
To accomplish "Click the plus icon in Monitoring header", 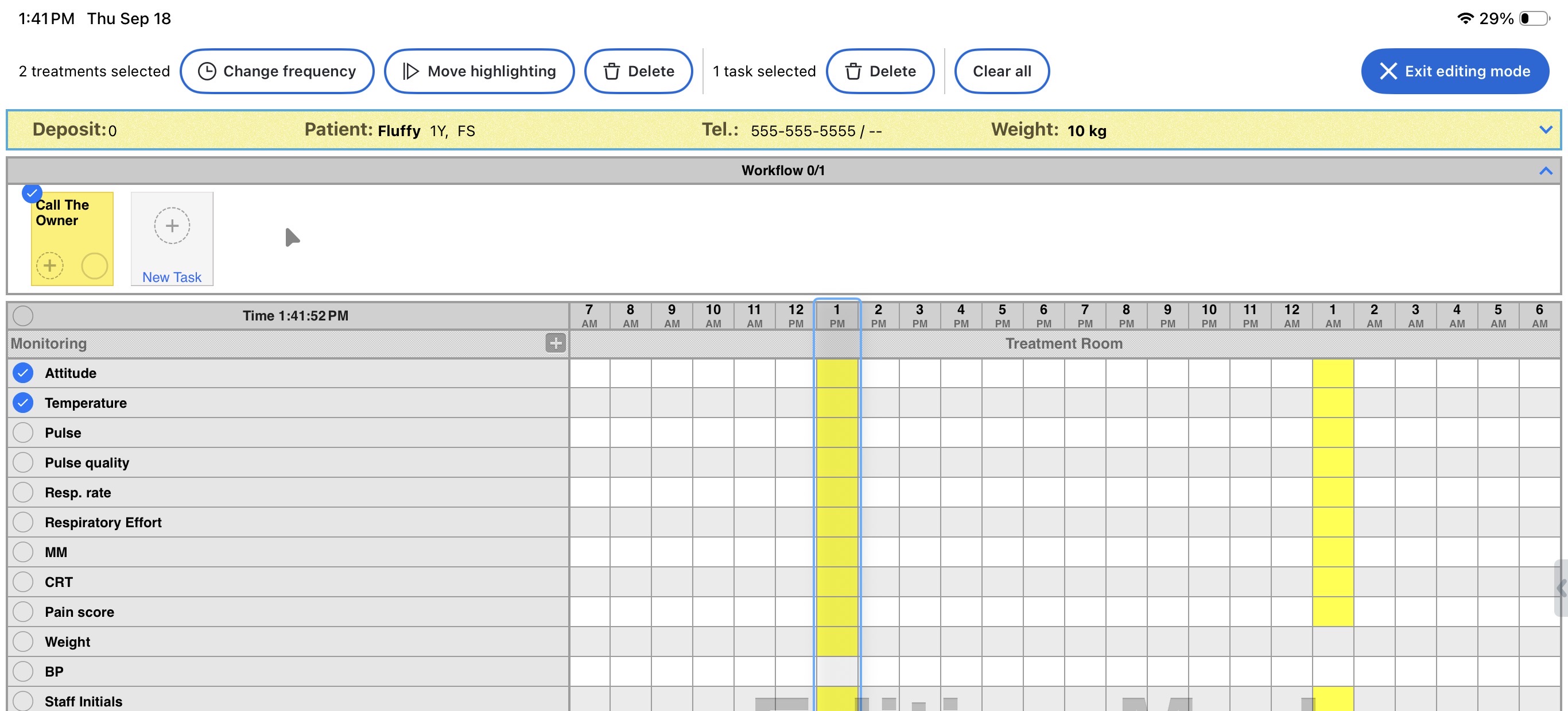I will 554,343.
